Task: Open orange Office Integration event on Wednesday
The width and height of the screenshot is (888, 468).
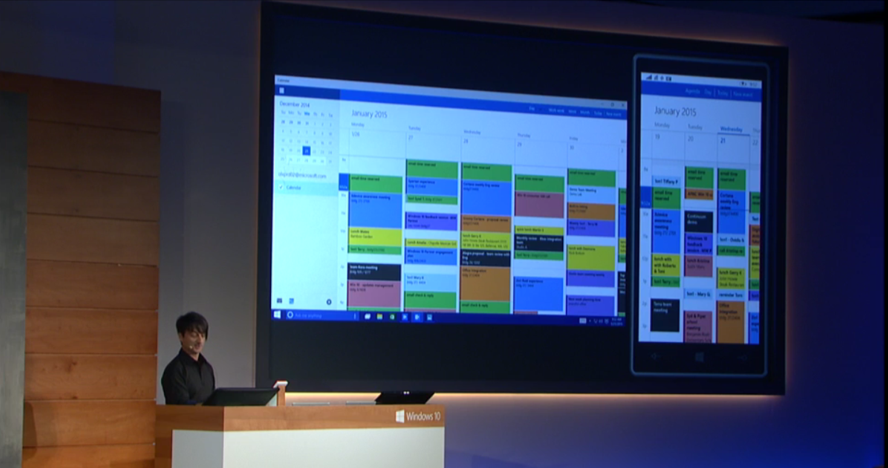Action: coord(485,284)
